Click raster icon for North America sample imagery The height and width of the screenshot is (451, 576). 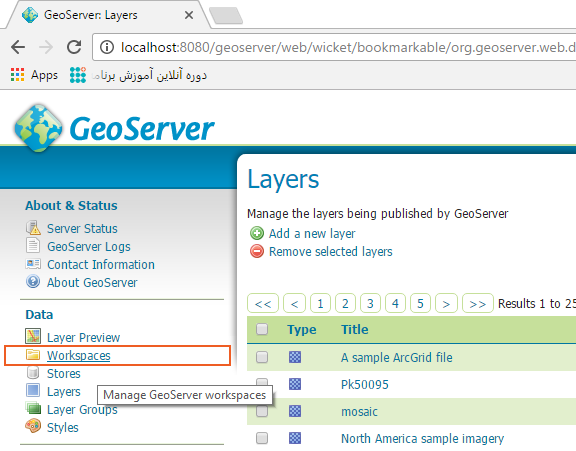295,438
